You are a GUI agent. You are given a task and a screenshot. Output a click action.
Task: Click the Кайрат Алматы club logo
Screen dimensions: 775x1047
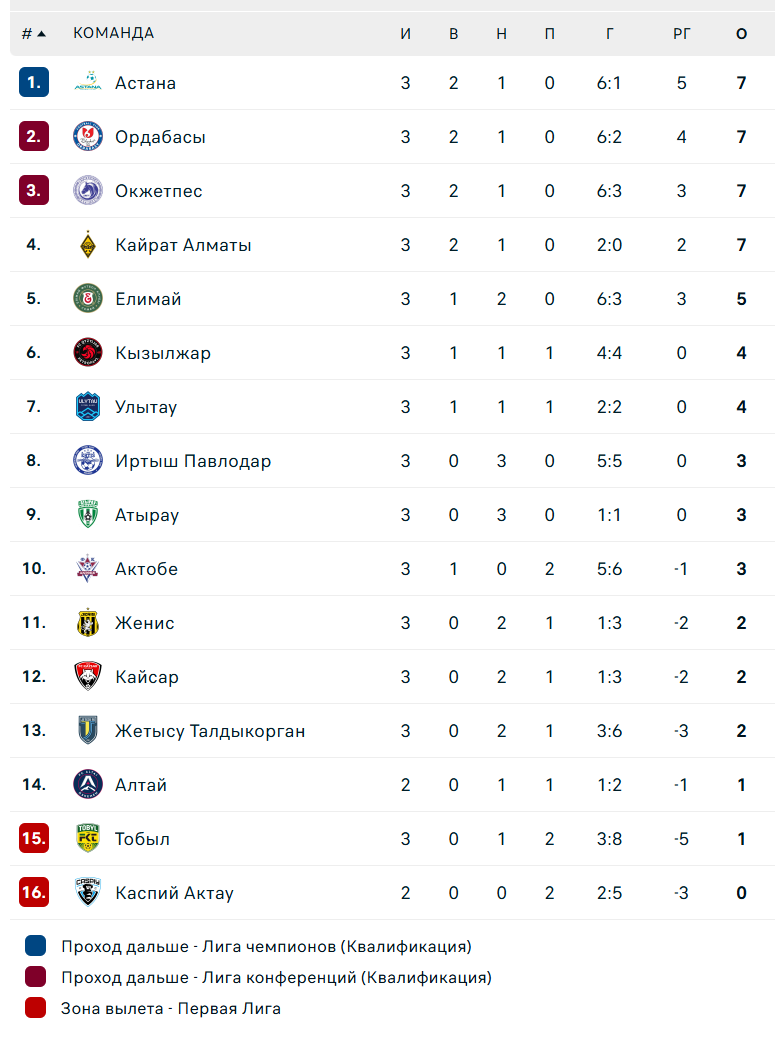[88, 245]
